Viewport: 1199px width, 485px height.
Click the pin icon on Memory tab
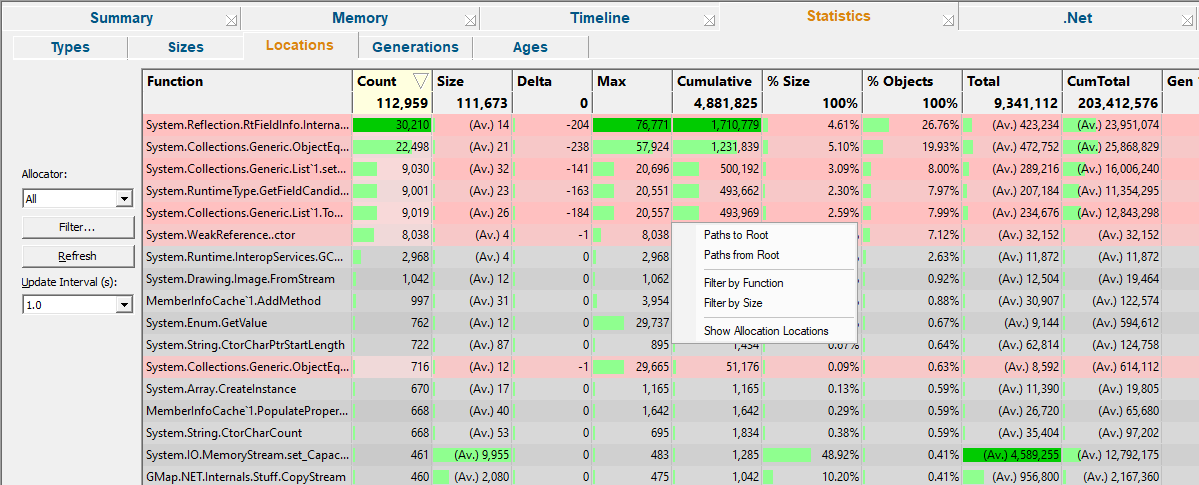[x=470, y=21]
